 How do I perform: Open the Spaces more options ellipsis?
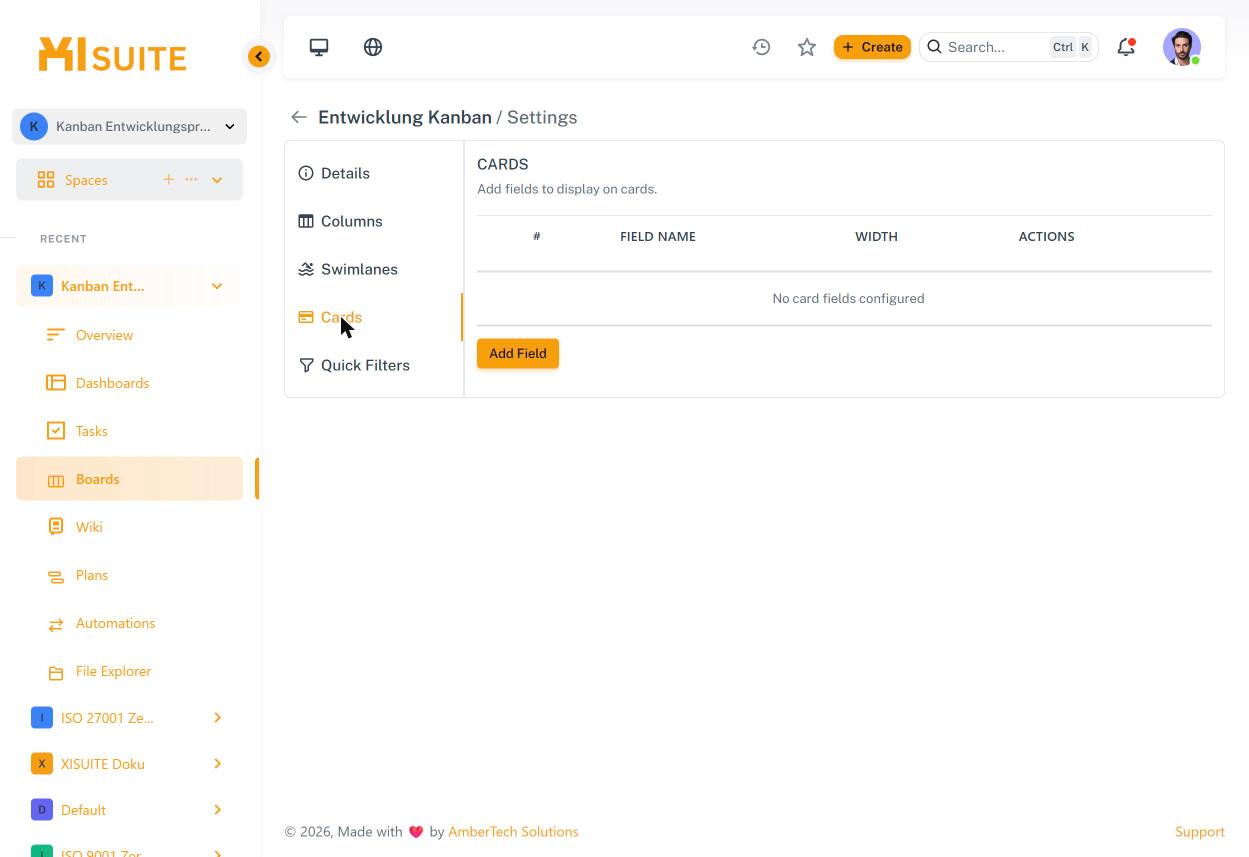click(191, 179)
